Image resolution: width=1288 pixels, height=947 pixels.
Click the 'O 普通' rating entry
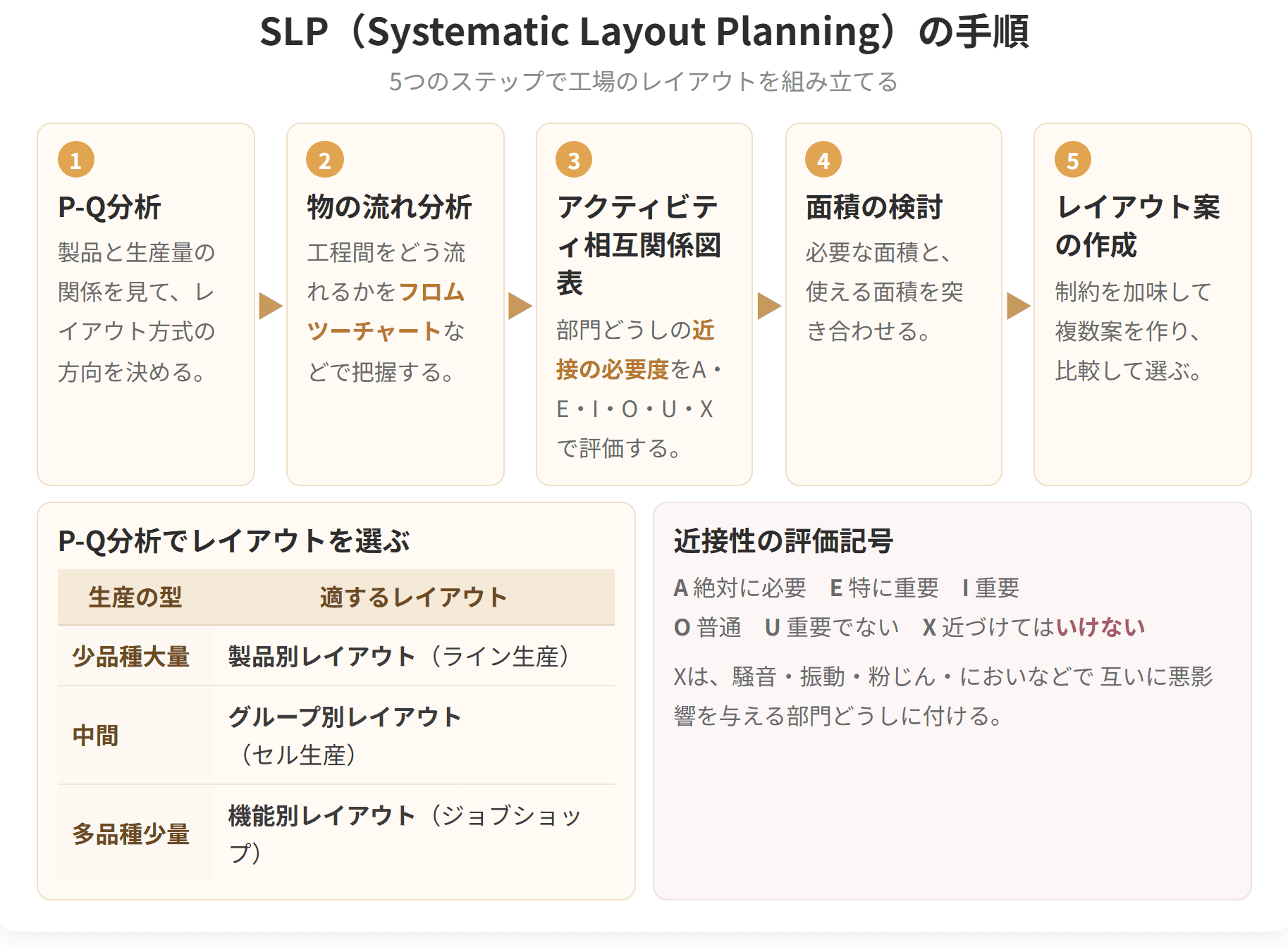pyautogui.click(x=707, y=627)
